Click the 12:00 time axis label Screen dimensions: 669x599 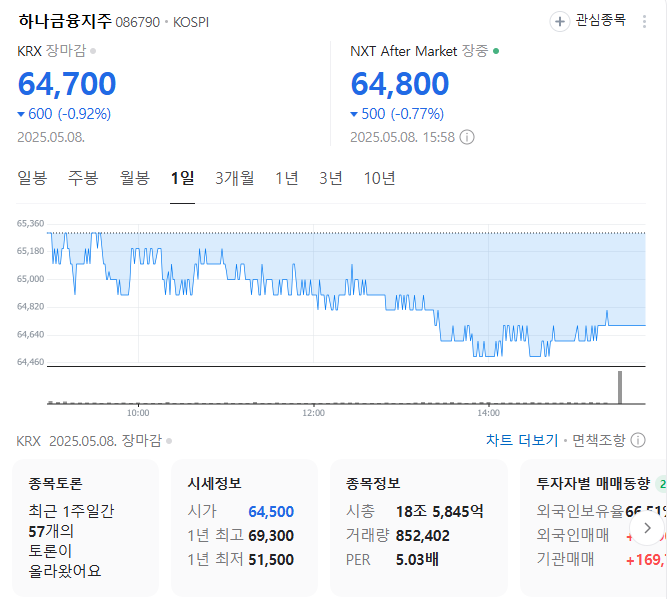pos(314,413)
